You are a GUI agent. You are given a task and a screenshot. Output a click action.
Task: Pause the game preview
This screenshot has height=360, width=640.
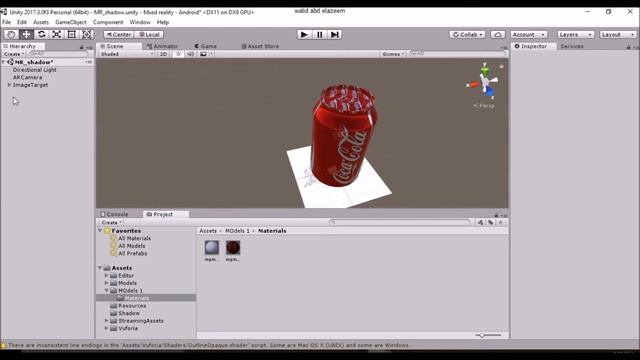[x=320, y=35]
